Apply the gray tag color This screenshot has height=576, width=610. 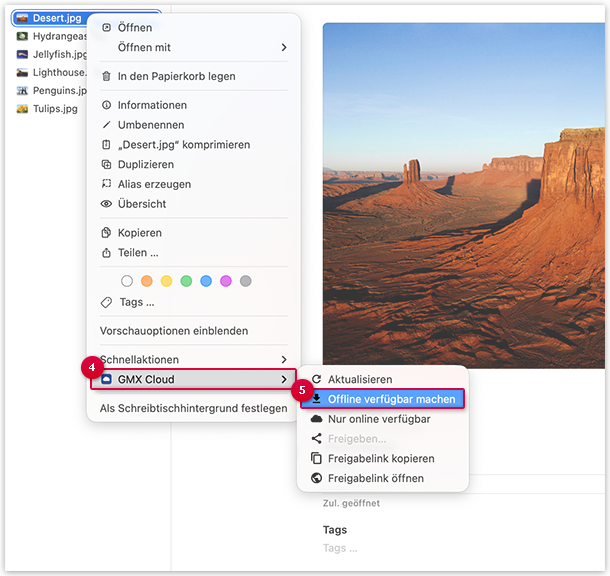coord(245,281)
